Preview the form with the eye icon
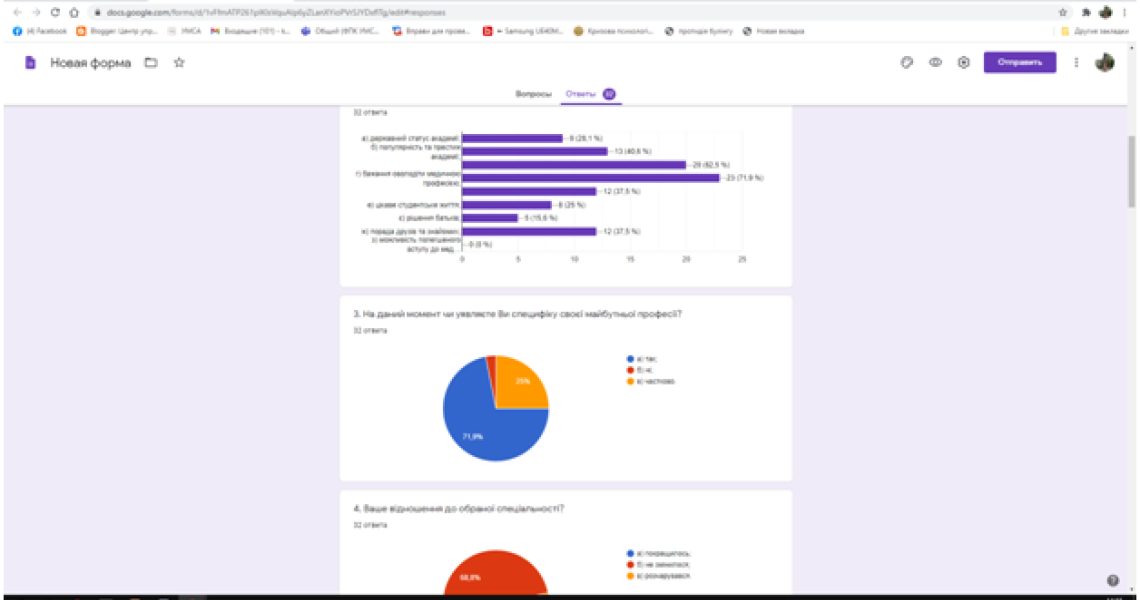 pos(935,63)
